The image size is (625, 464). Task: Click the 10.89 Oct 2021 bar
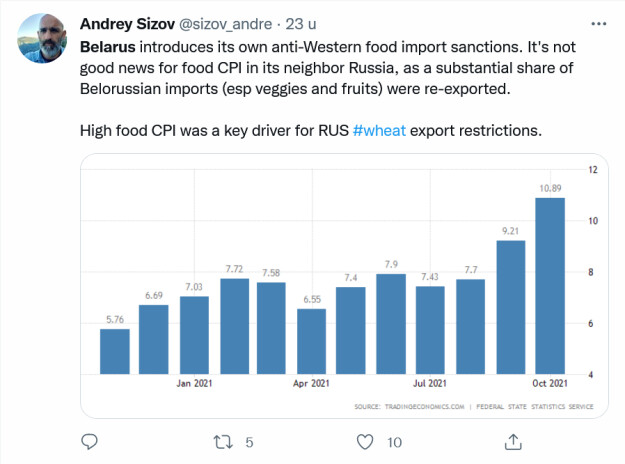tap(551, 286)
